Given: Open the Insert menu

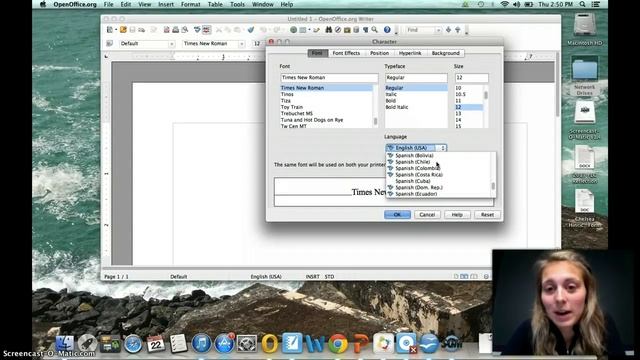Looking at the screenshot, I should tap(165, 4).
